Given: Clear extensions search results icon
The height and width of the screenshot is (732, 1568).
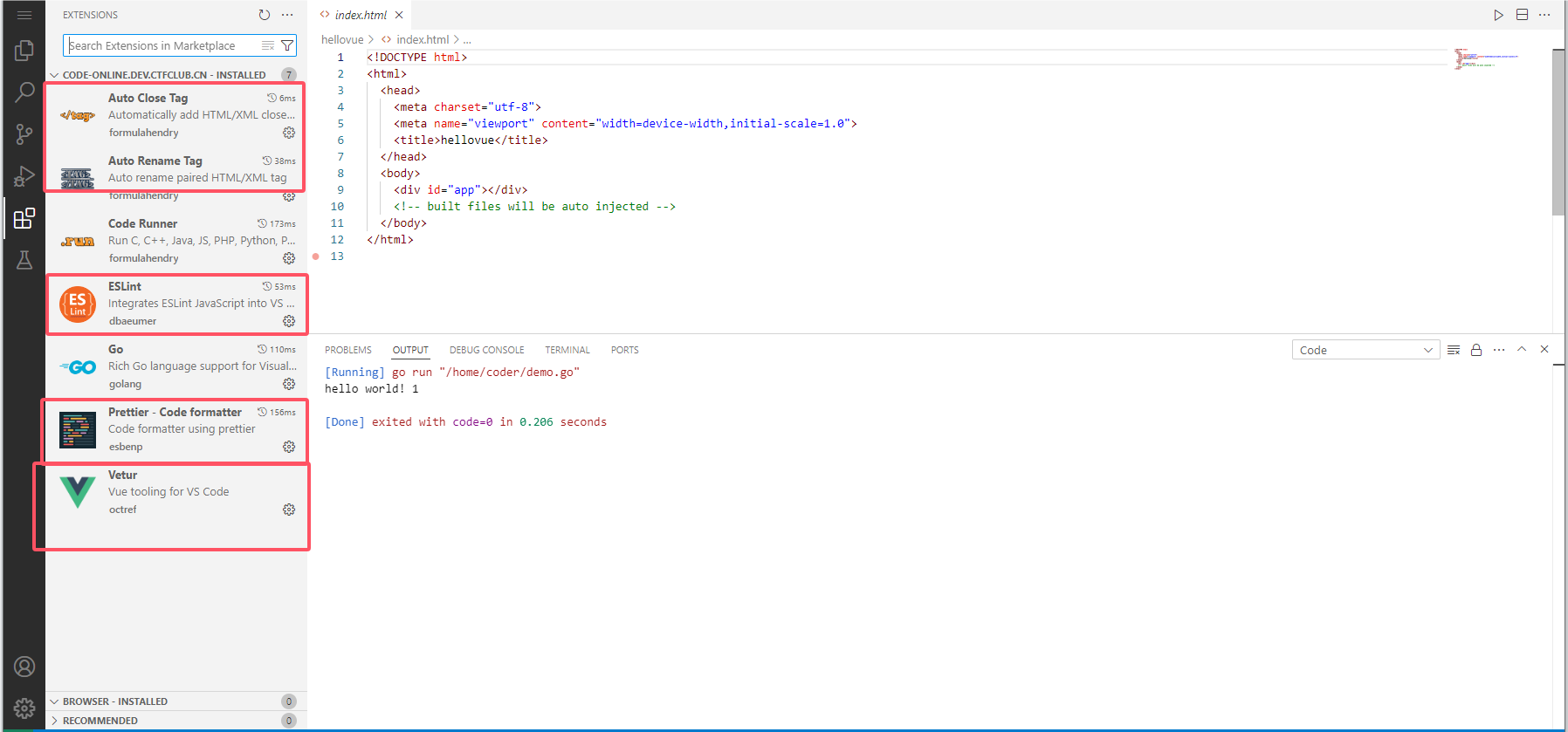Looking at the screenshot, I should pyautogui.click(x=268, y=45).
